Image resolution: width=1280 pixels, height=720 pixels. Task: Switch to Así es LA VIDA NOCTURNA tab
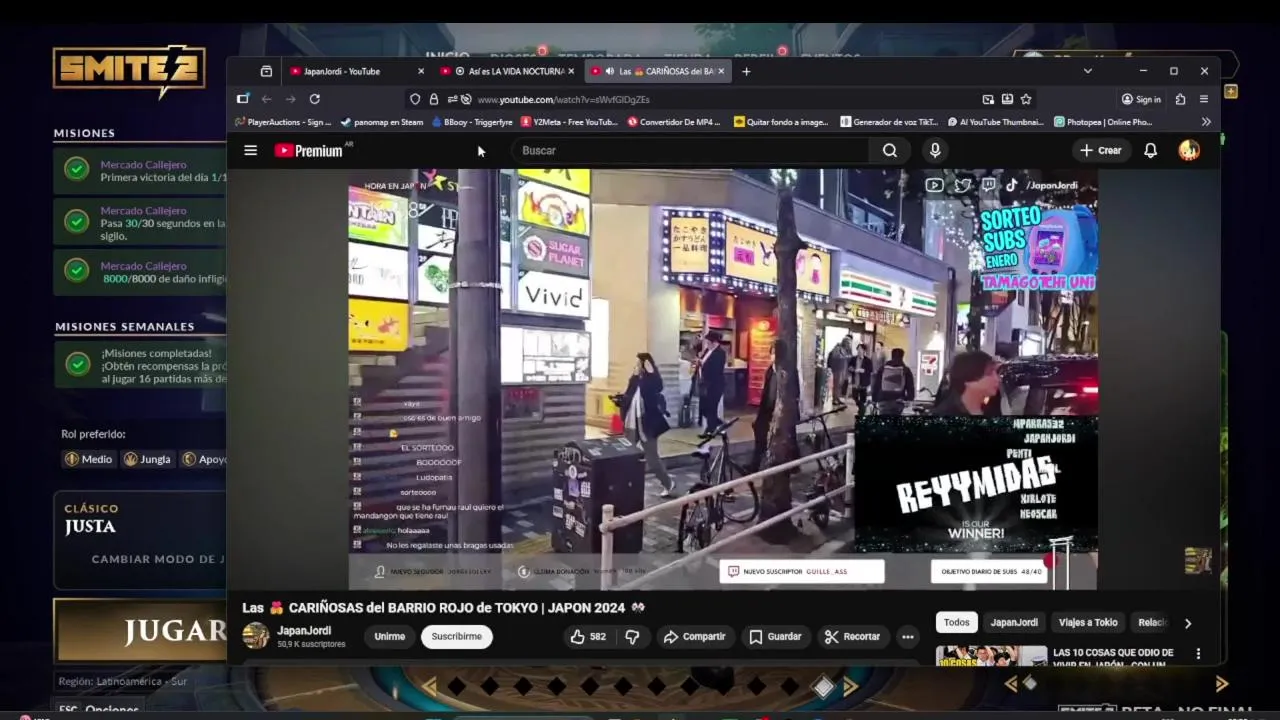[507, 71]
